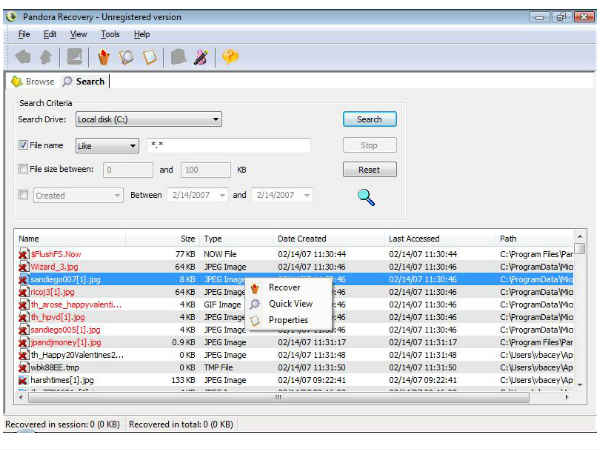
Task: Switch to the Browse tab
Action: 33,82
